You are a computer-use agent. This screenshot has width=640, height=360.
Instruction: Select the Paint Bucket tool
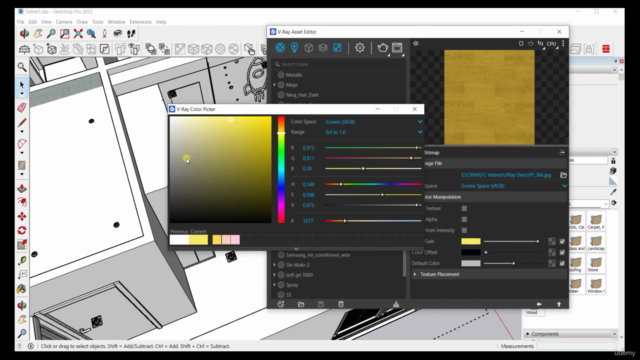[x=22, y=289]
